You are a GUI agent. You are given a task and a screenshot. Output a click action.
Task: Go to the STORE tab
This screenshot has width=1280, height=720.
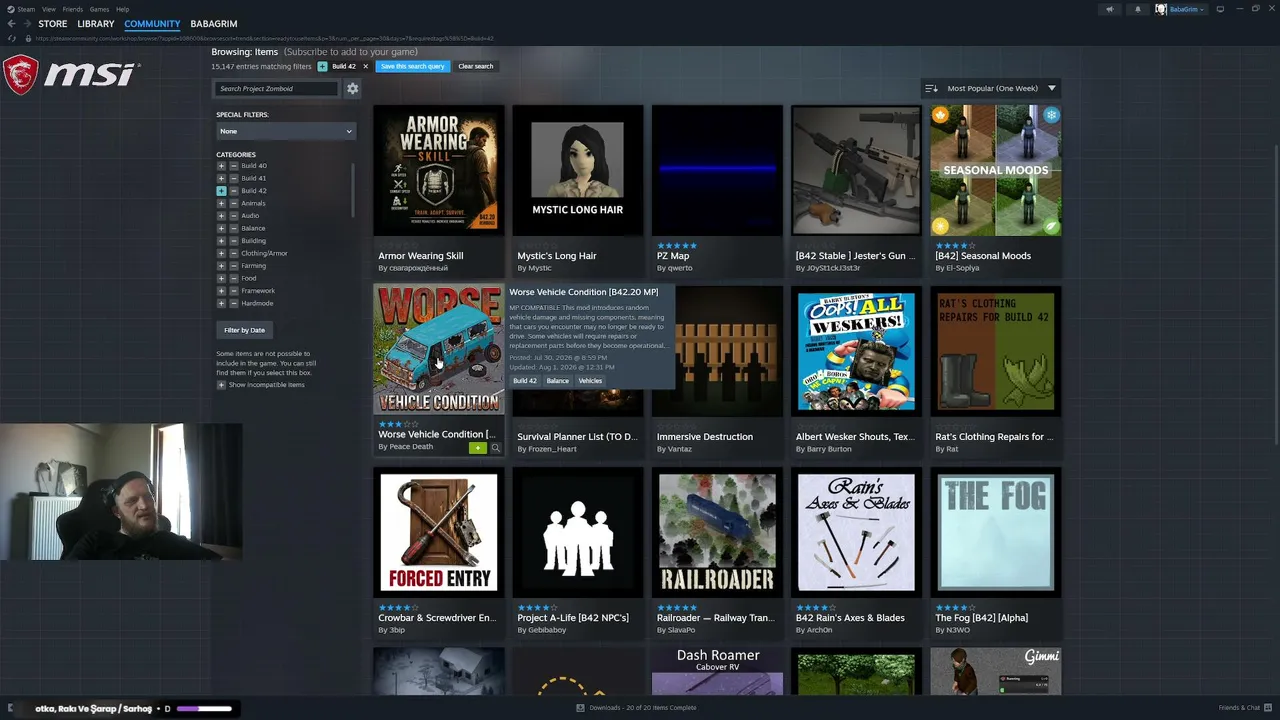pyautogui.click(x=53, y=24)
